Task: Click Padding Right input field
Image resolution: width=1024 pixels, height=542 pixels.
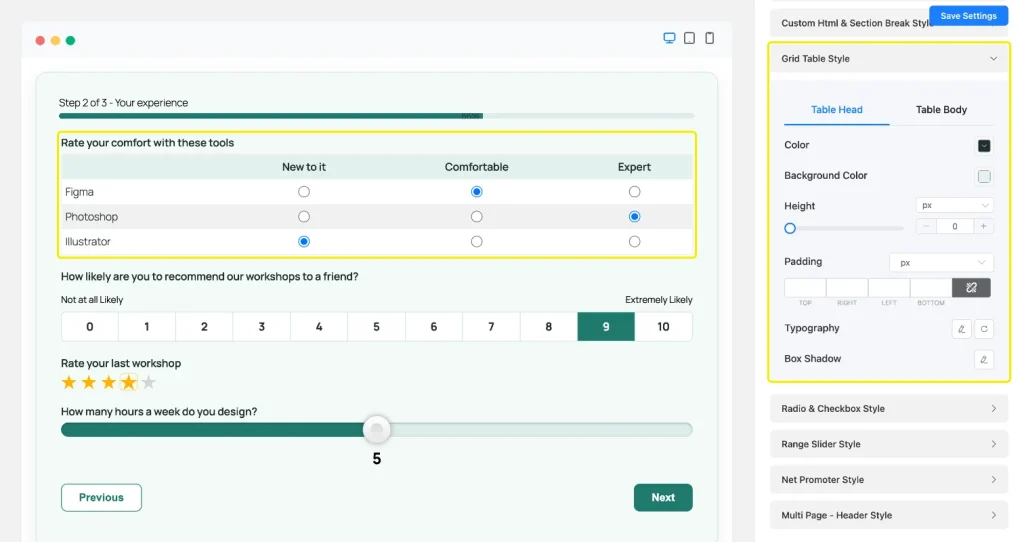Action: click(847, 287)
